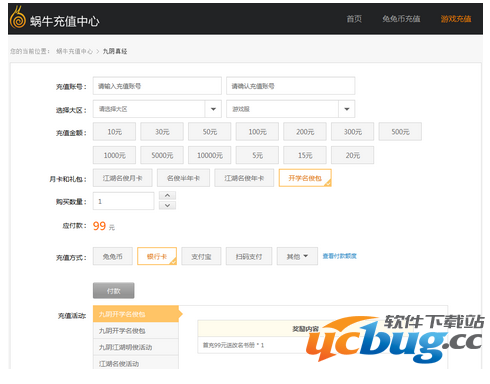Select the second 九阴开学名俊包 activity

(x=136, y=331)
